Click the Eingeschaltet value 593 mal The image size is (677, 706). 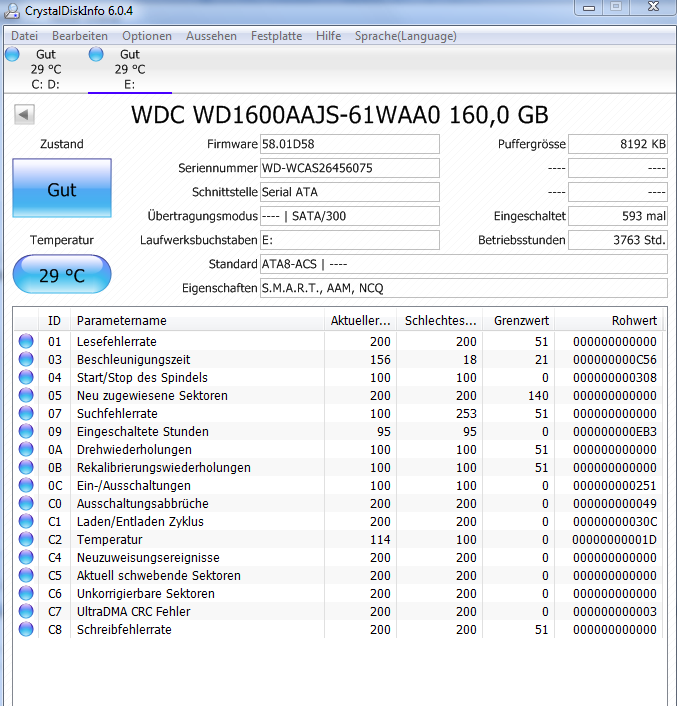(x=618, y=216)
